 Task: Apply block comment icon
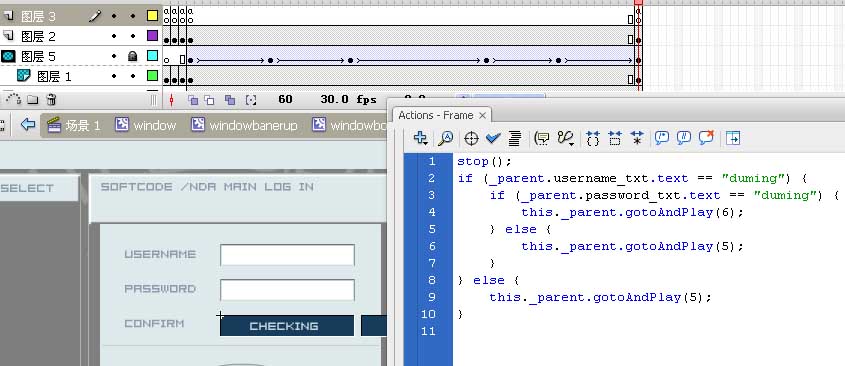(662, 138)
